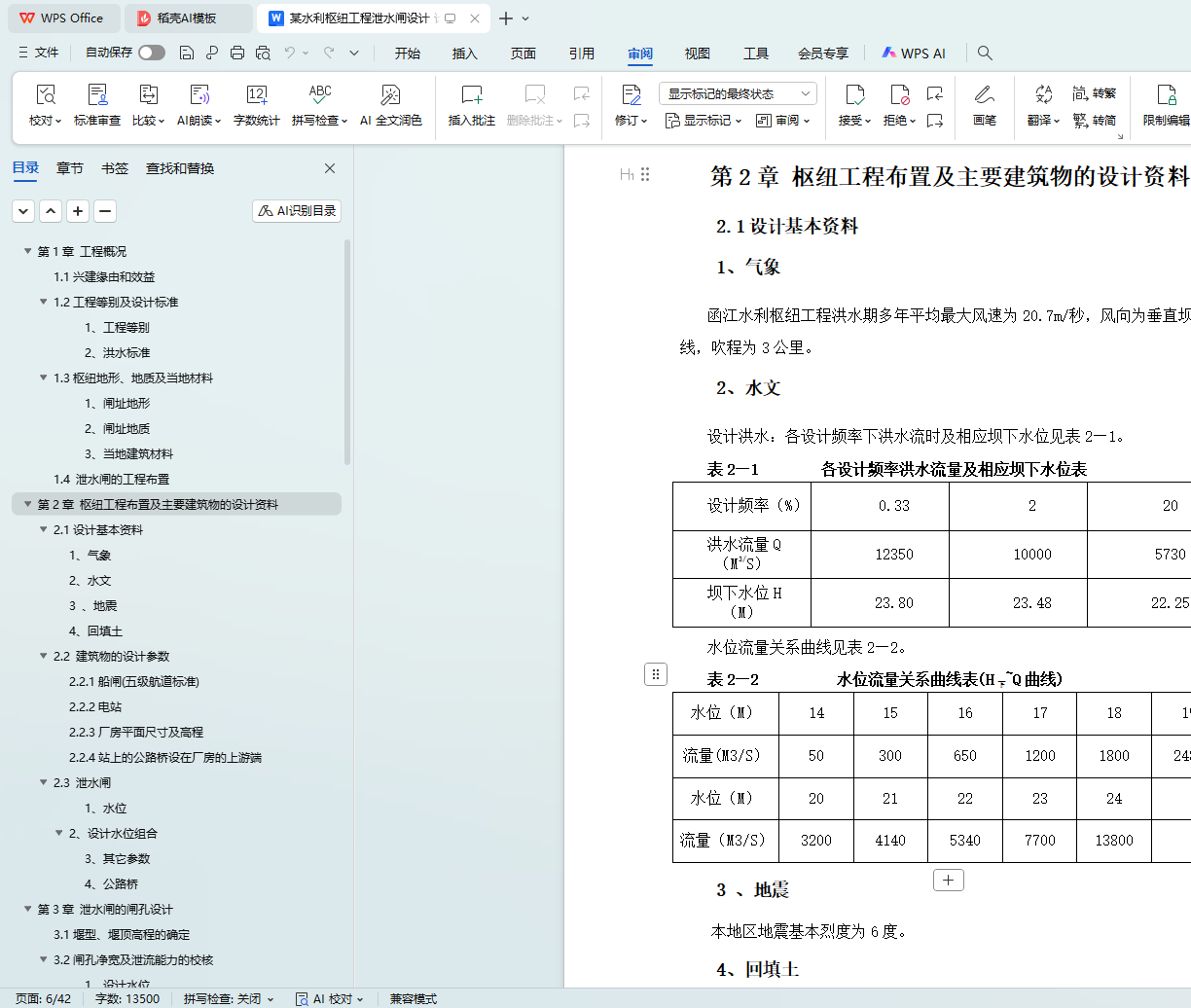The width and height of the screenshot is (1191, 1008).
Task: Expand the 修订 track changes dropdown
Action: pos(632,121)
